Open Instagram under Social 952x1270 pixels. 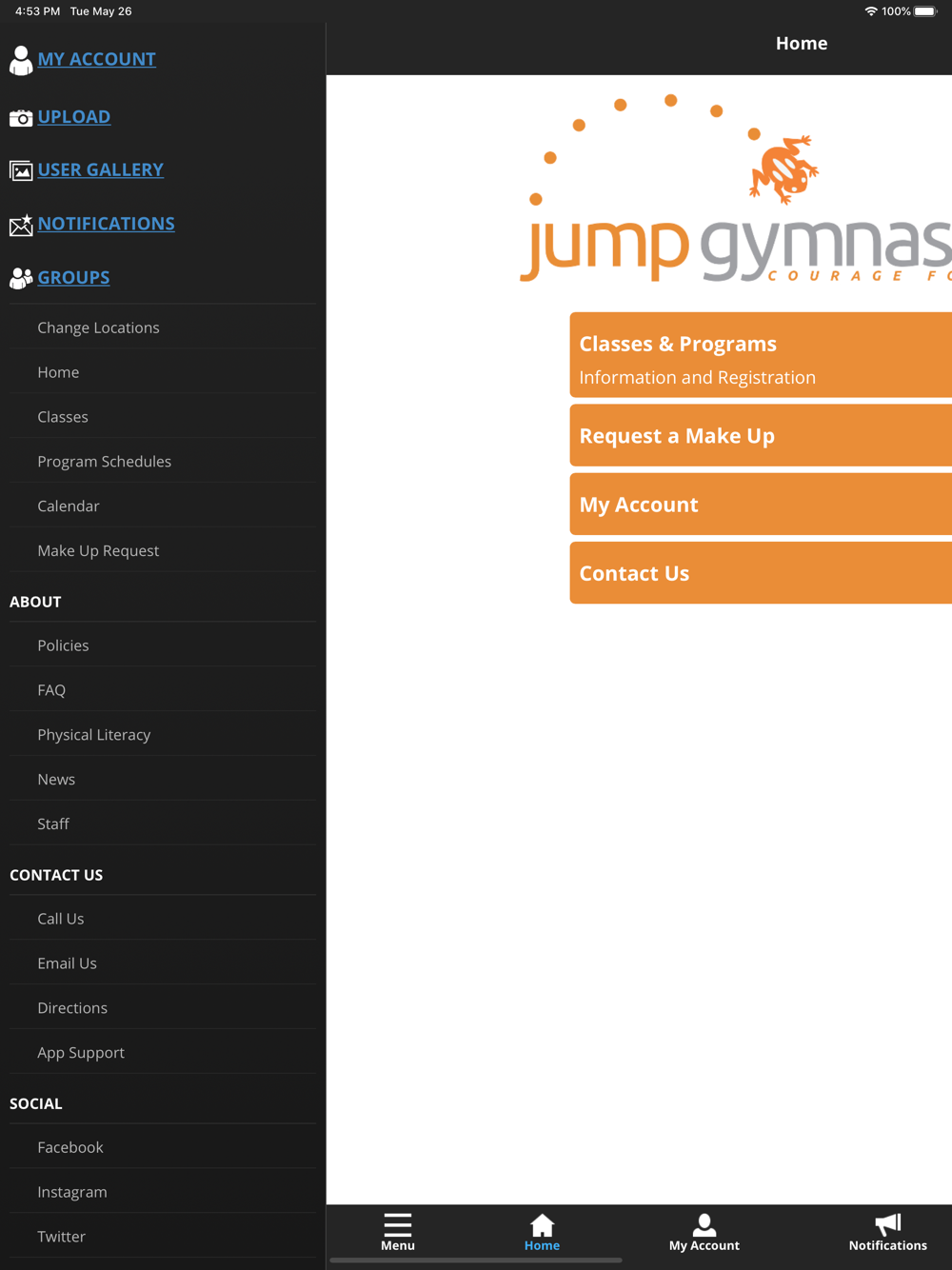click(163, 1192)
